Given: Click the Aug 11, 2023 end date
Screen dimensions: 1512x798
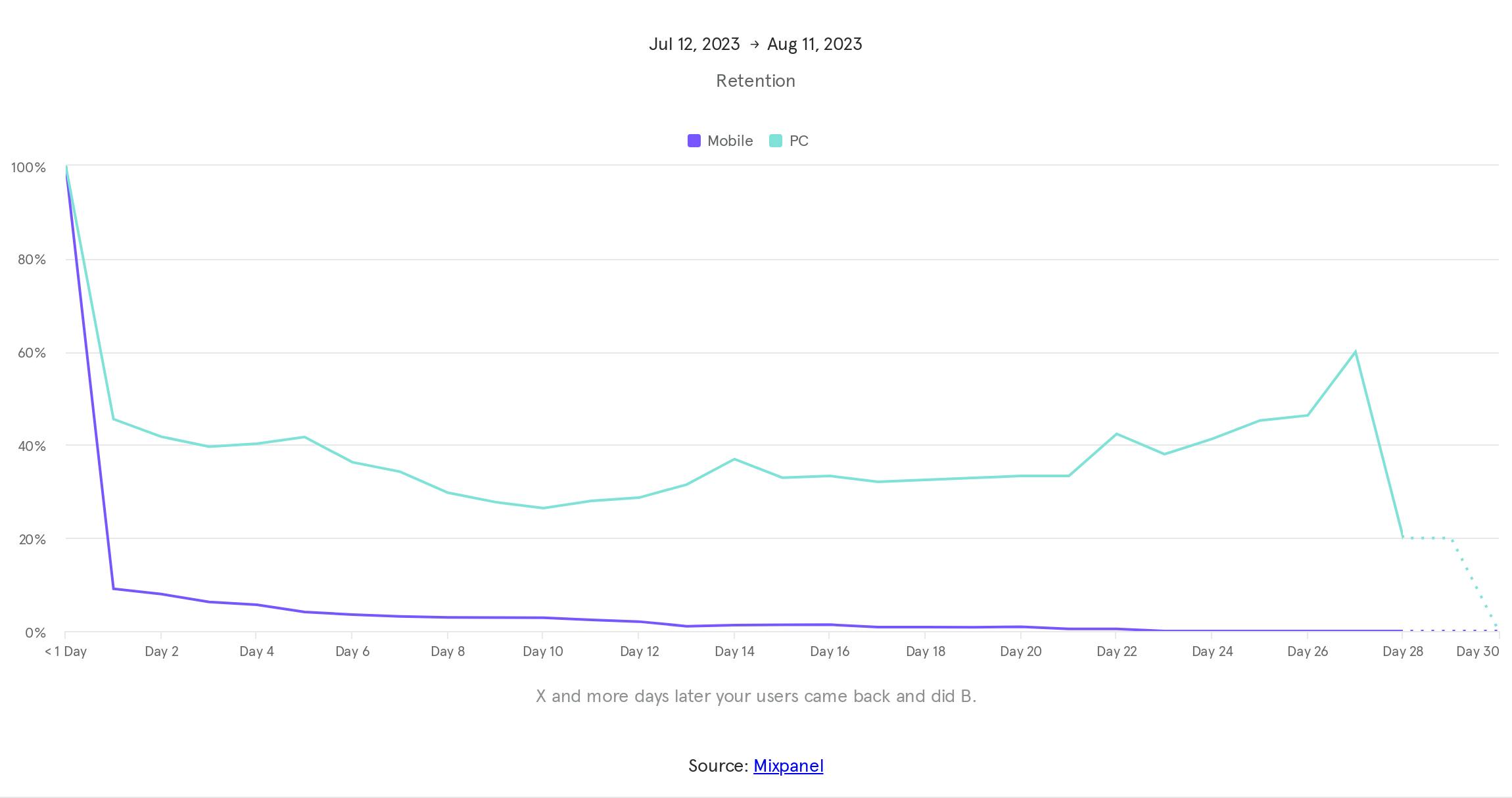Looking at the screenshot, I should click(x=815, y=44).
